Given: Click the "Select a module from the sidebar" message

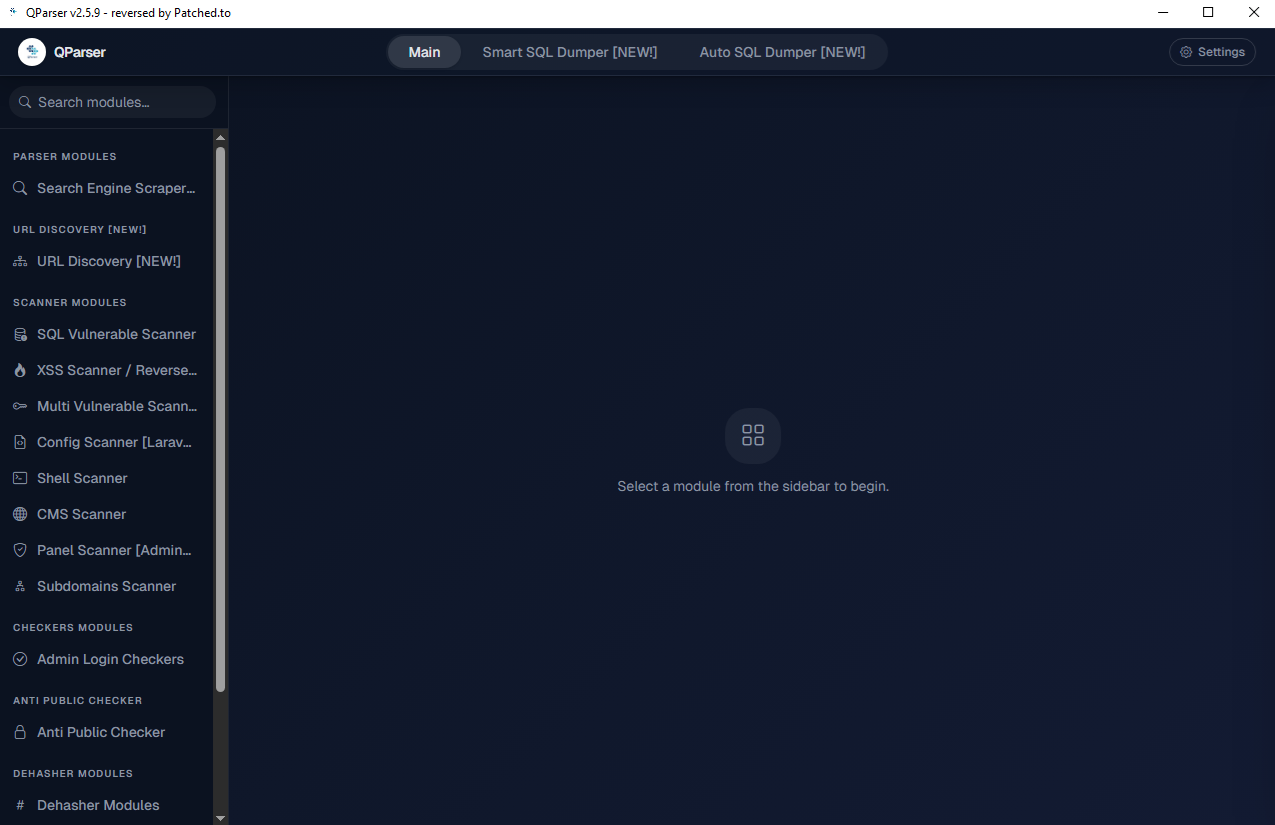Looking at the screenshot, I should pyautogui.click(x=753, y=486).
